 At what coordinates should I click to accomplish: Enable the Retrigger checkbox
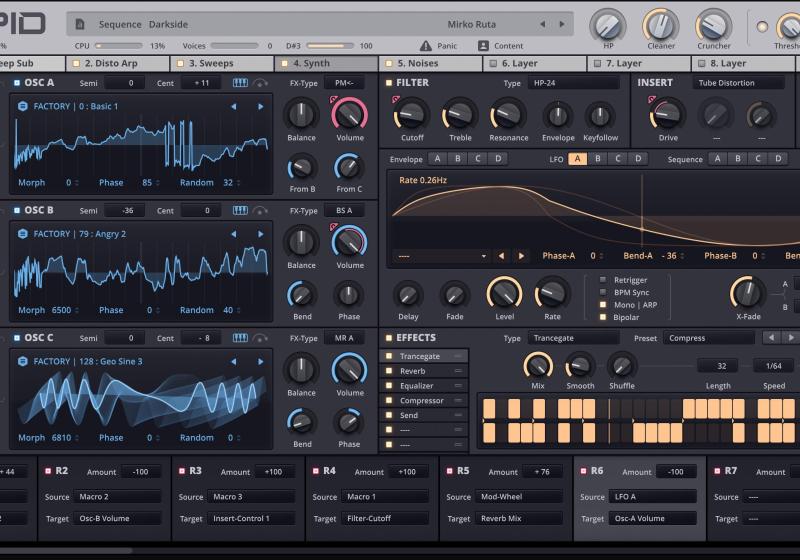pyautogui.click(x=602, y=280)
